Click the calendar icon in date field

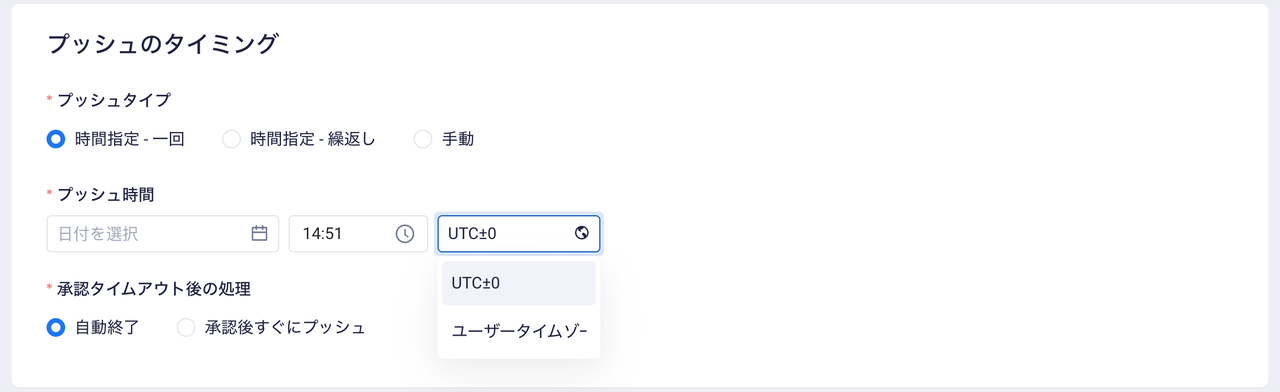tap(259, 234)
